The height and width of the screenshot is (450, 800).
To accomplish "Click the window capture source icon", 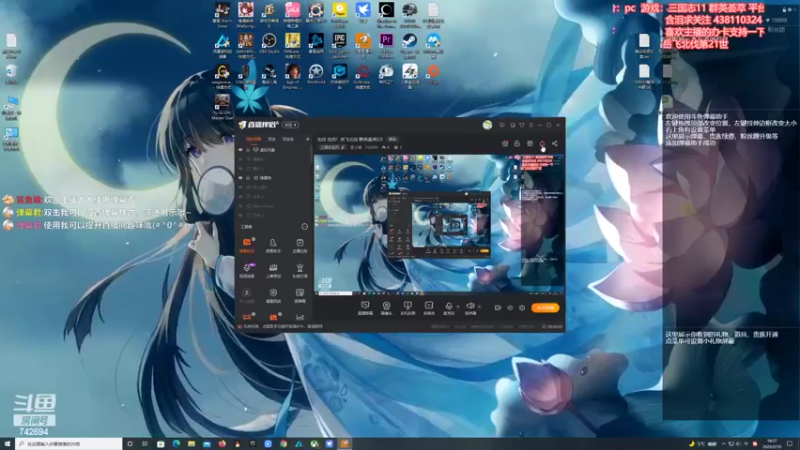I will click(407, 308).
